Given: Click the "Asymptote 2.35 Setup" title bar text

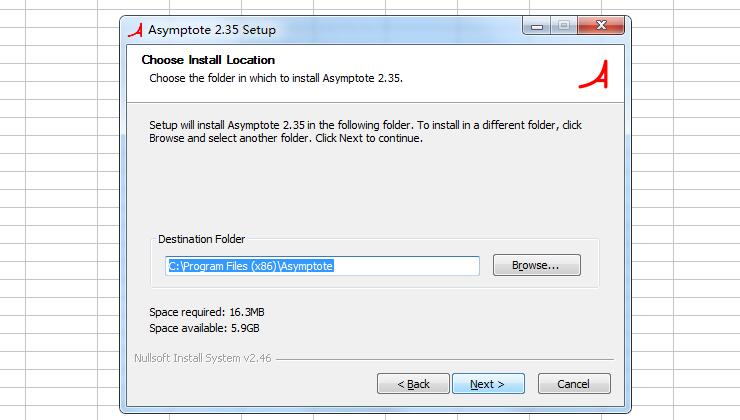Looking at the screenshot, I should (211, 30).
